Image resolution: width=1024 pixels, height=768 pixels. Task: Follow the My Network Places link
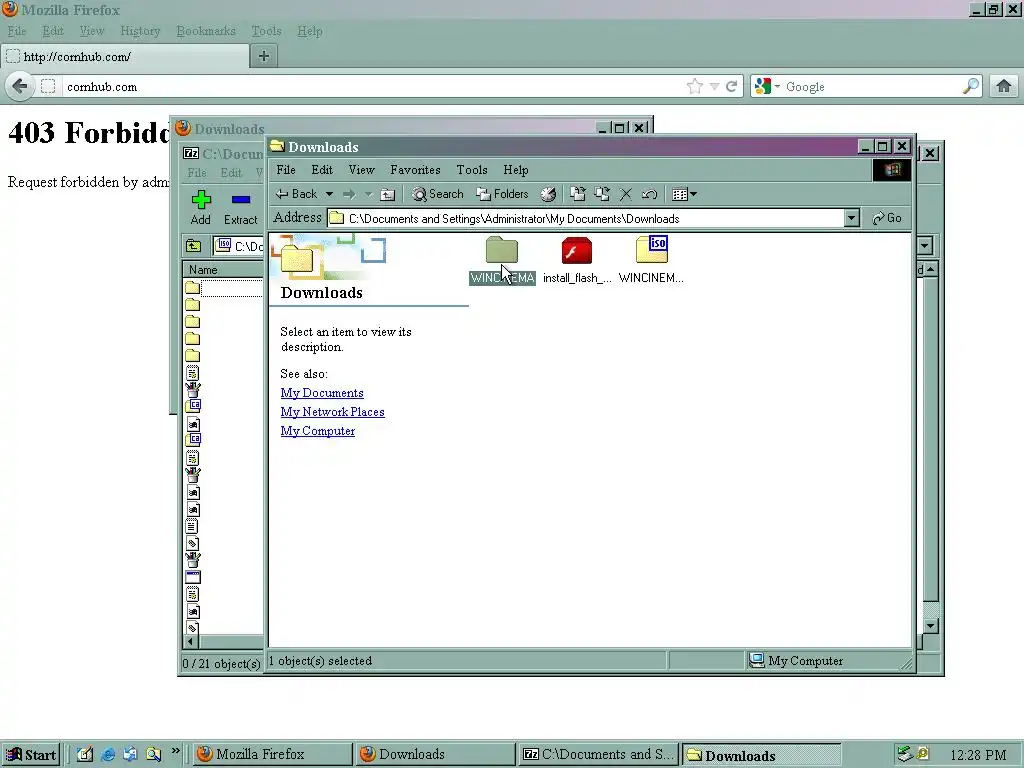(x=332, y=412)
